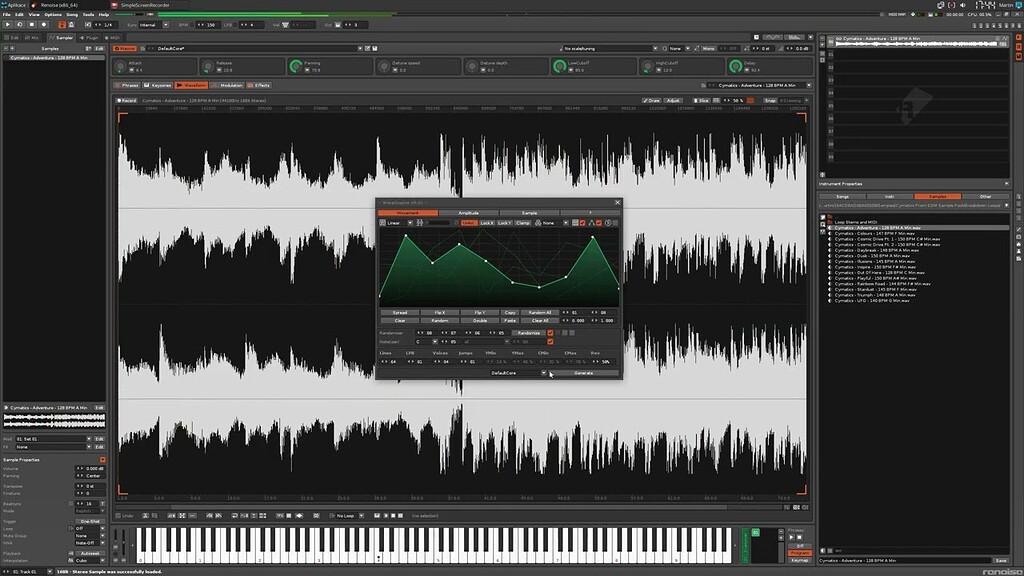Open the Linear curve type dropdown

pyautogui.click(x=400, y=223)
